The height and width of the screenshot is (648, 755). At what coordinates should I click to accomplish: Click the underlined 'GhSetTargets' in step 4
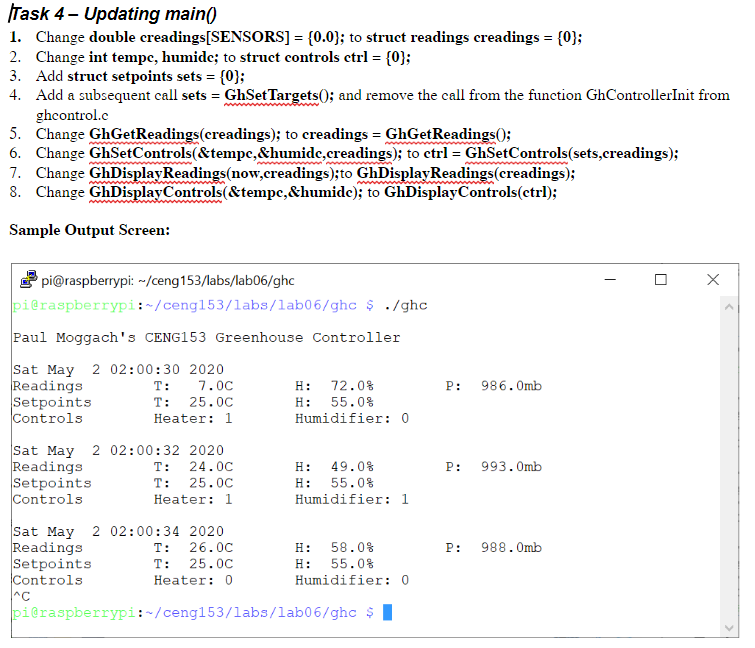272,95
